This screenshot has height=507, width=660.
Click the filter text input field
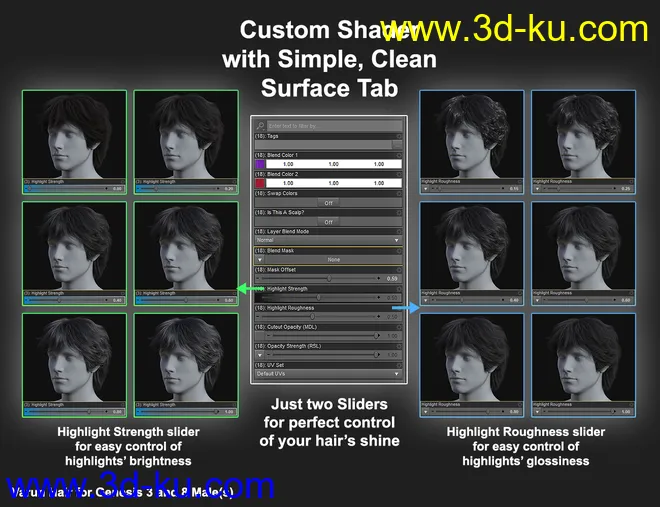(334, 125)
